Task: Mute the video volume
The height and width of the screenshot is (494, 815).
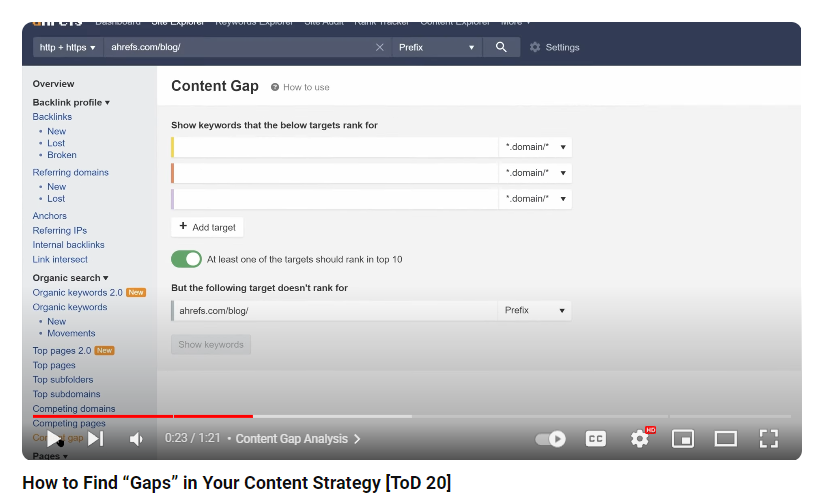Action: (136, 439)
